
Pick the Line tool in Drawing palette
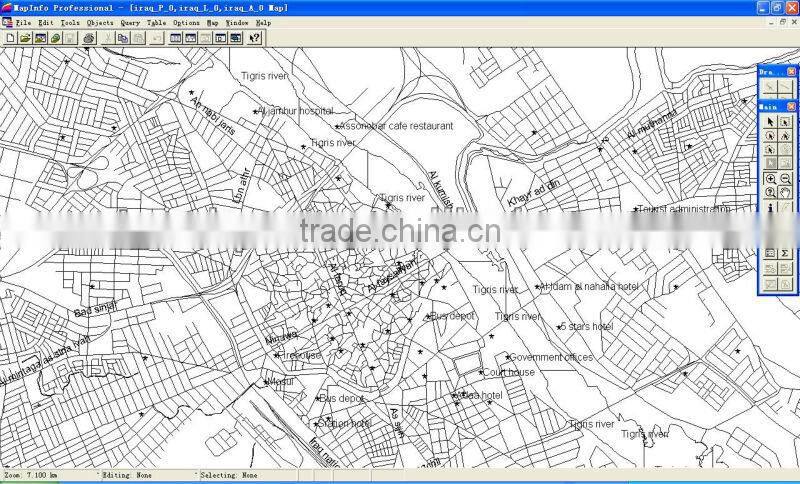tap(785, 87)
